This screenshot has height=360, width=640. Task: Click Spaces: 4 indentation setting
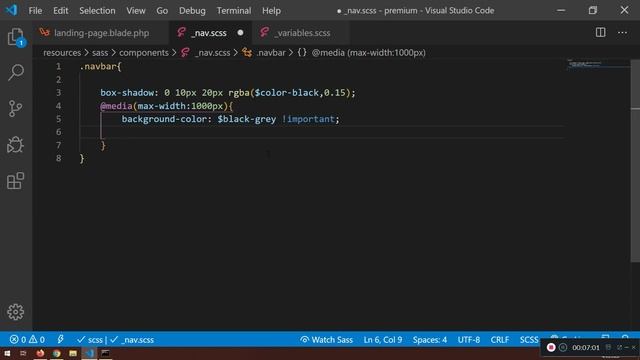pos(429,340)
